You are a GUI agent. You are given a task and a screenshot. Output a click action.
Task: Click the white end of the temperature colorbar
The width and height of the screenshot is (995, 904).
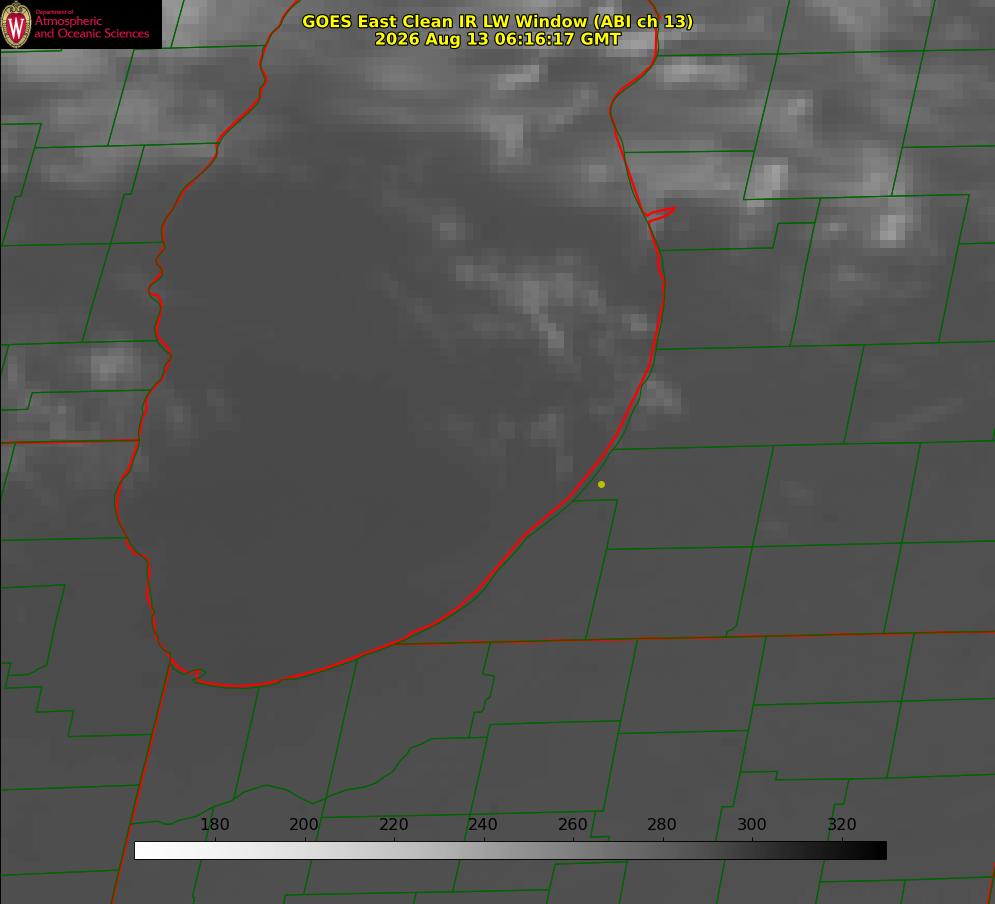click(x=145, y=851)
